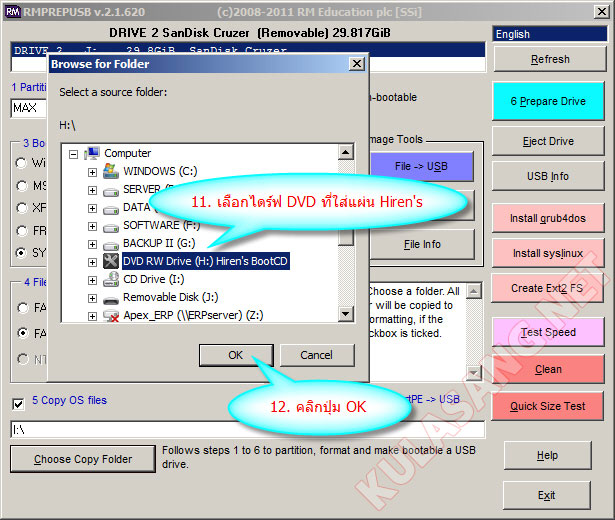Select the first bootloader radio option (Wi)

point(22,162)
